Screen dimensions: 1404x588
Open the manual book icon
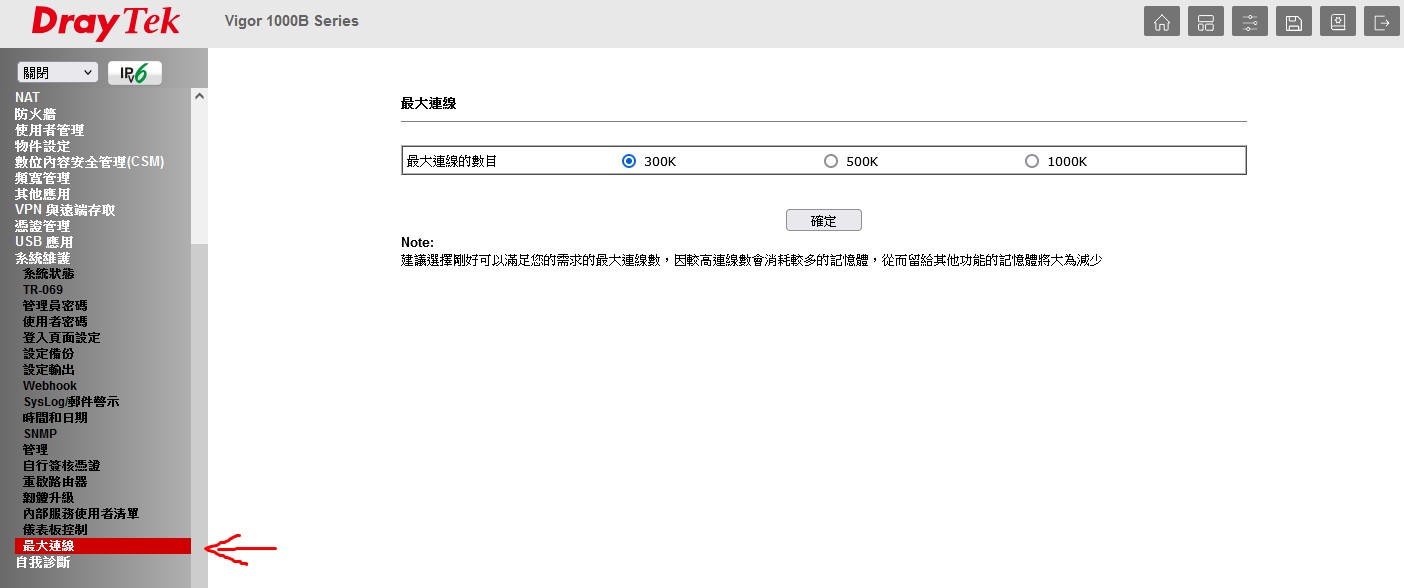pyautogui.click(x=1337, y=23)
